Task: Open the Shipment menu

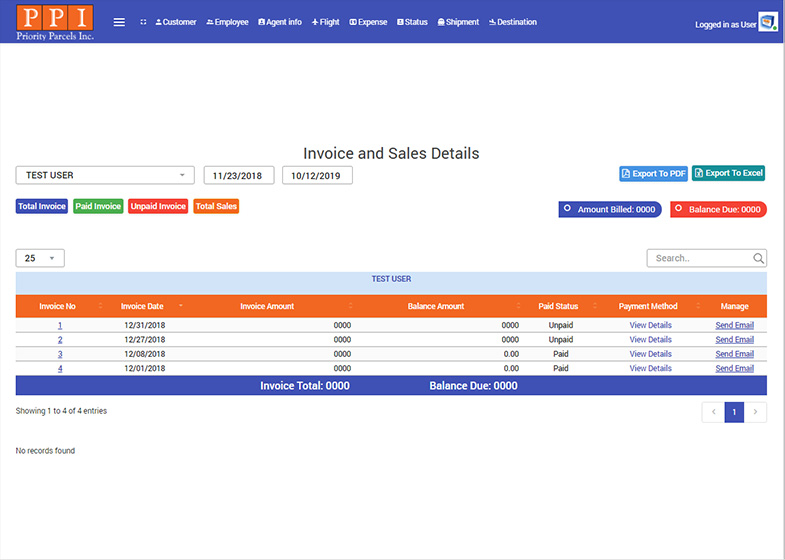Action: coord(458,22)
